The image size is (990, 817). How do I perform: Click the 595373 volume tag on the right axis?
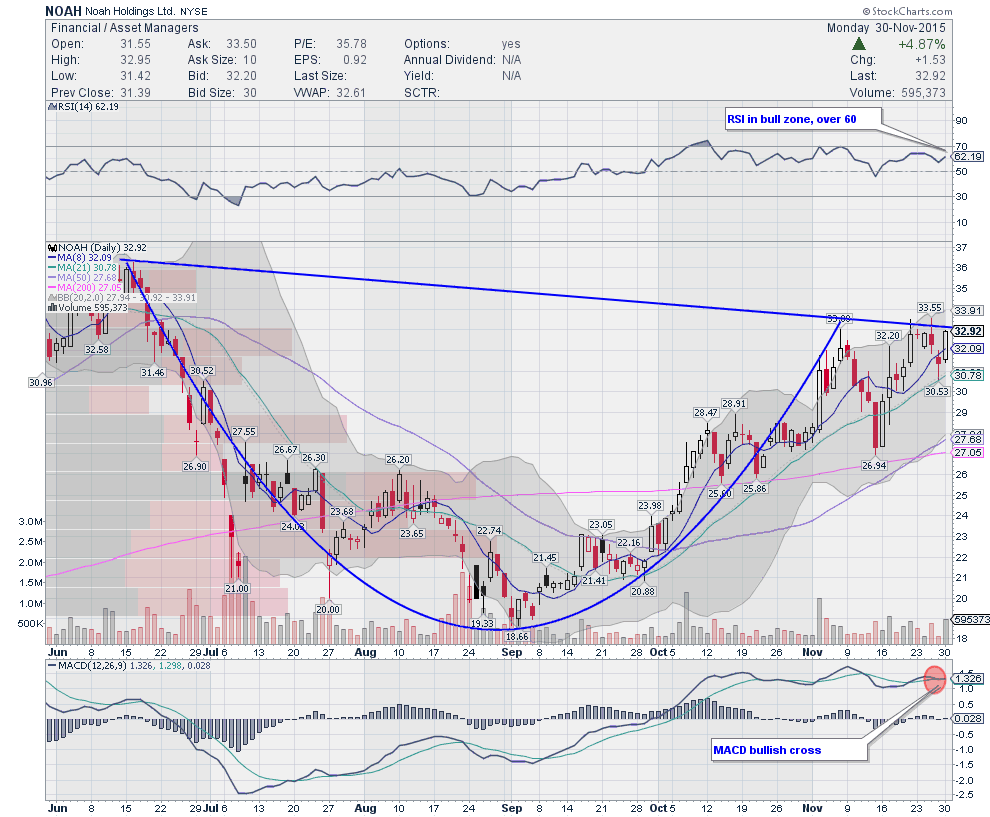pos(970,620)
